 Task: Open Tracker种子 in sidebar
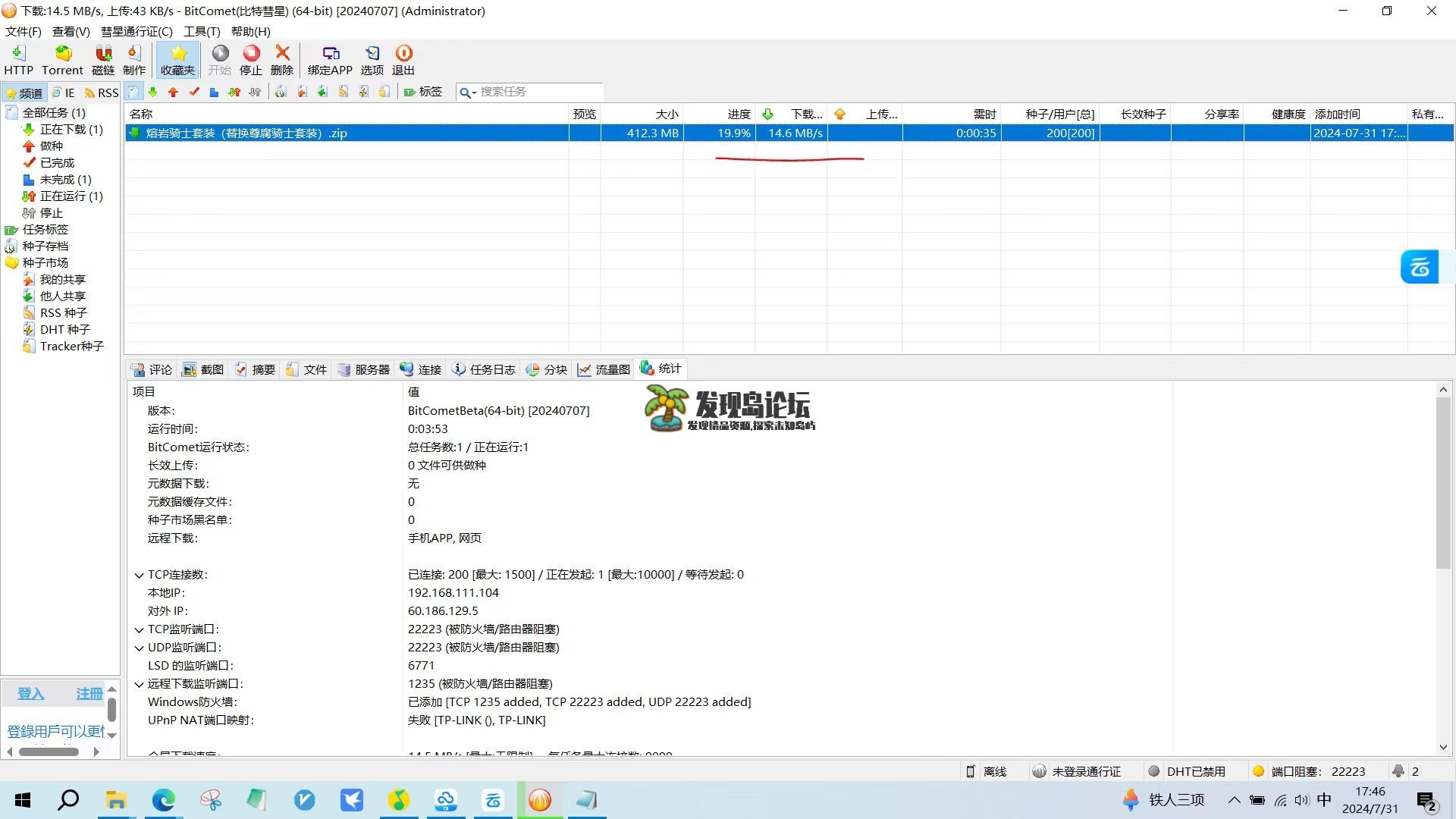click(x=72, y=346)
